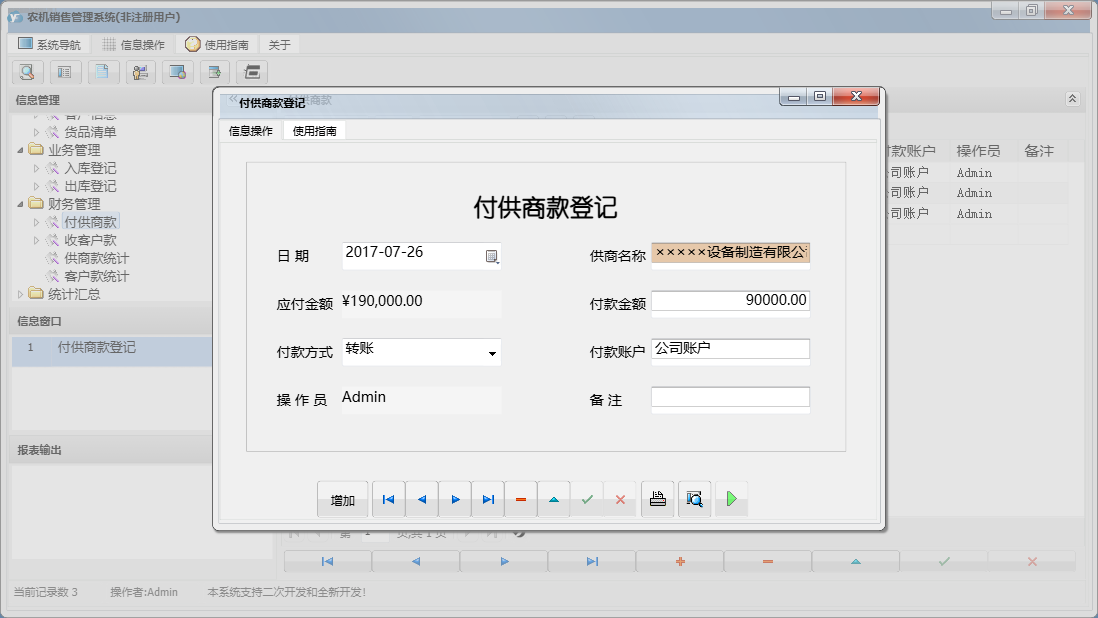Click the document/new page icon on main toolbar

point(103,72)
